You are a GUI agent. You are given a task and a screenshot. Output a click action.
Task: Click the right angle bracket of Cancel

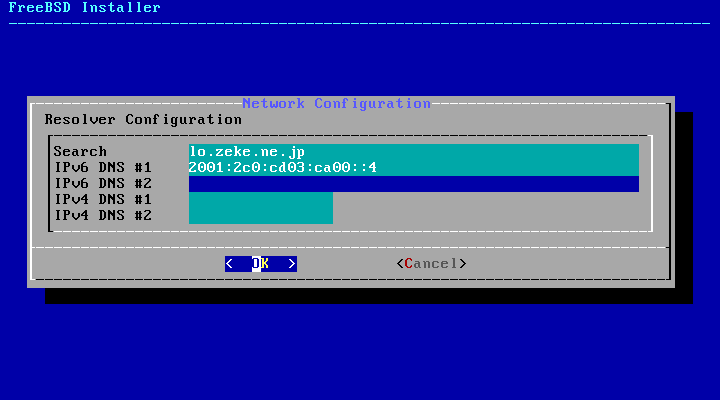pyautogui.click(x=463, y=264)
